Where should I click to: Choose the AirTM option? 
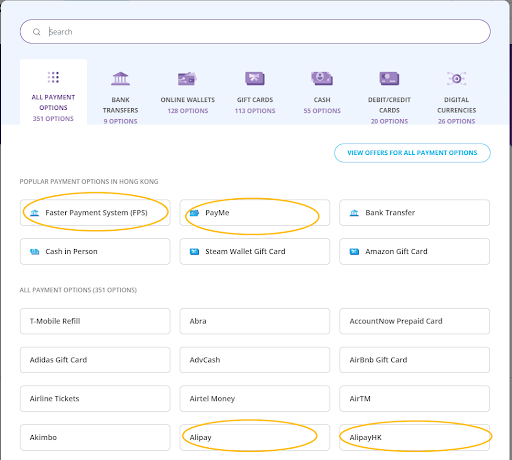(415, 399)
